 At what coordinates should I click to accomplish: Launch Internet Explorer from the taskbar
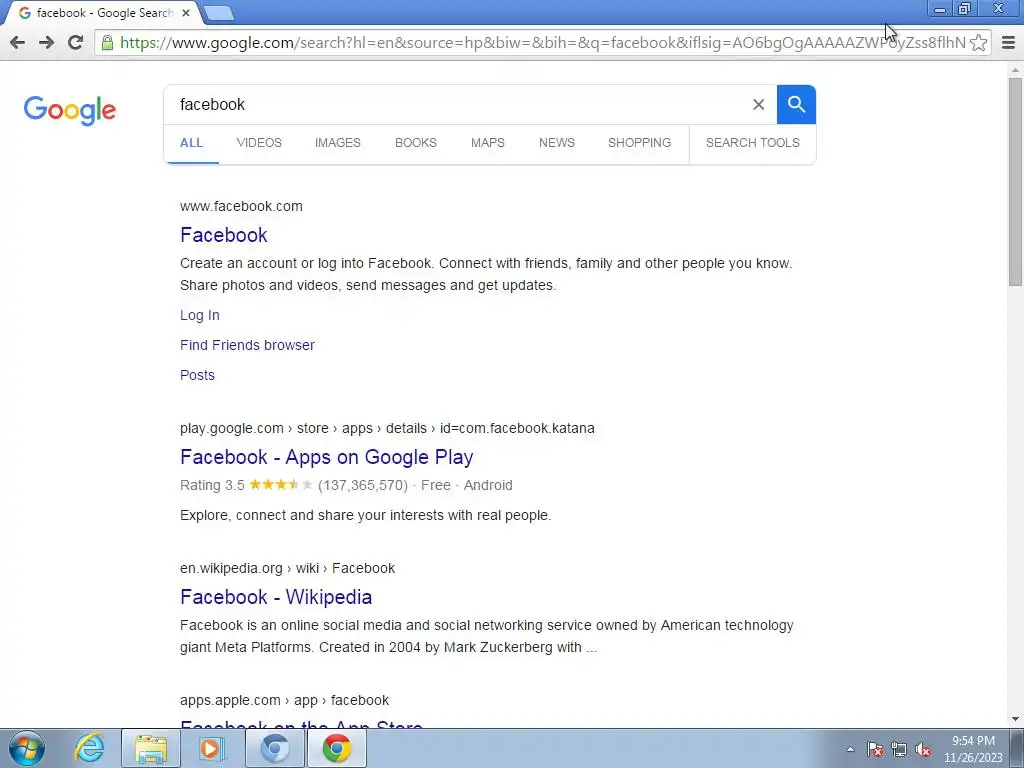89,748
